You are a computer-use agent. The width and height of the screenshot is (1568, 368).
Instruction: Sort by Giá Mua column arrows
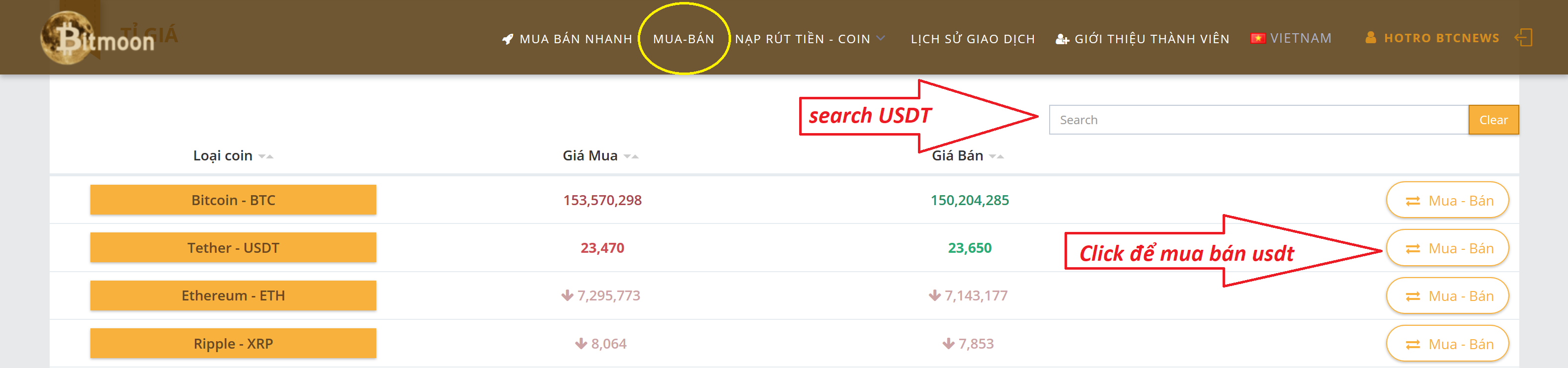631,156
